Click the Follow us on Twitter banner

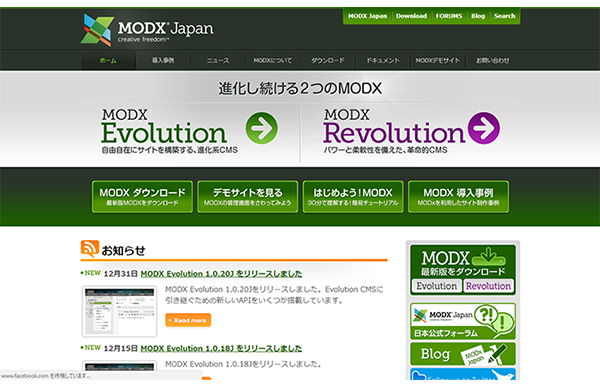(463, 374)
